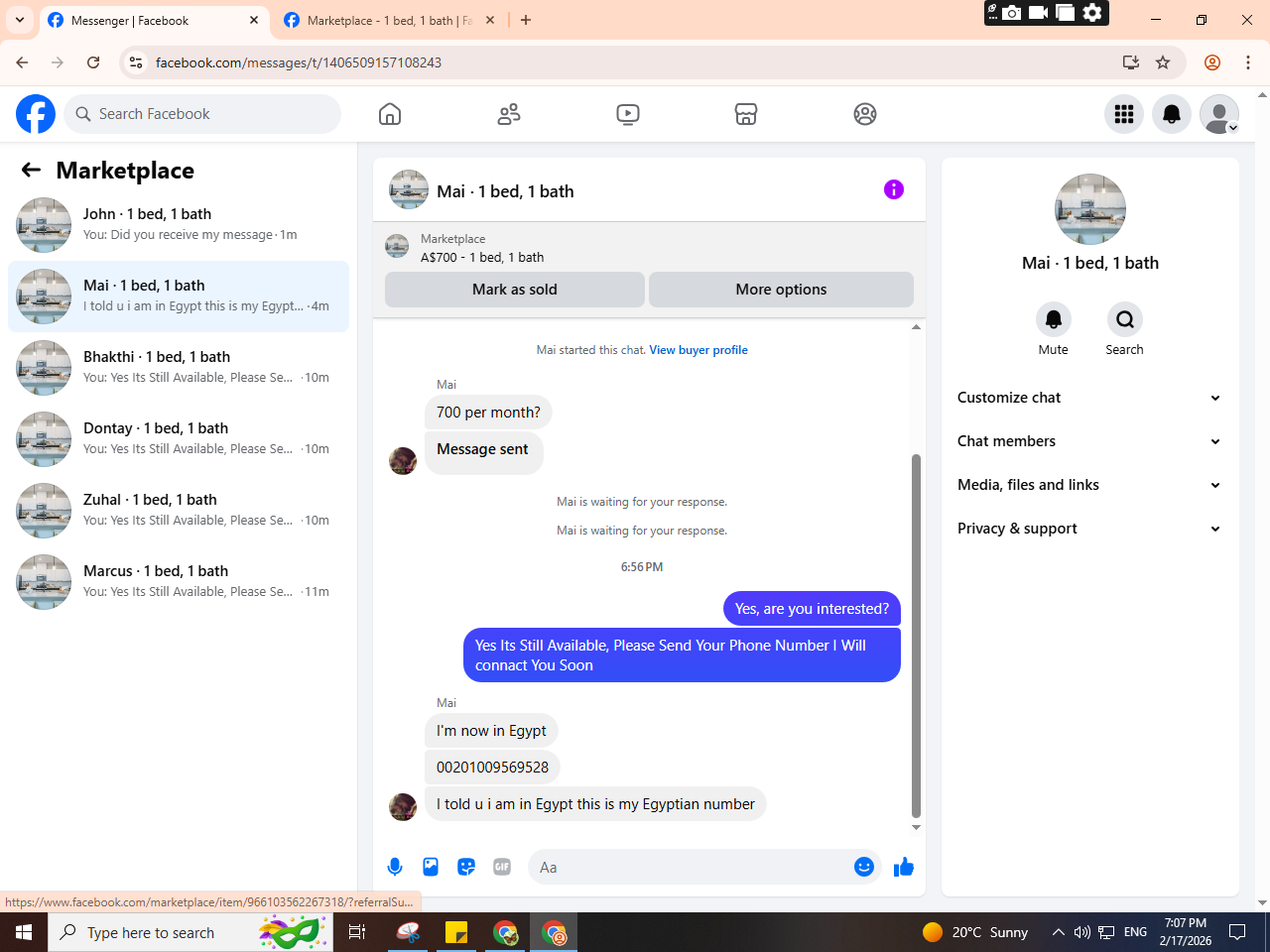Screen dimensions: 1270x952
Task: Expand the Customize chat section
Action: [1089, 398]
